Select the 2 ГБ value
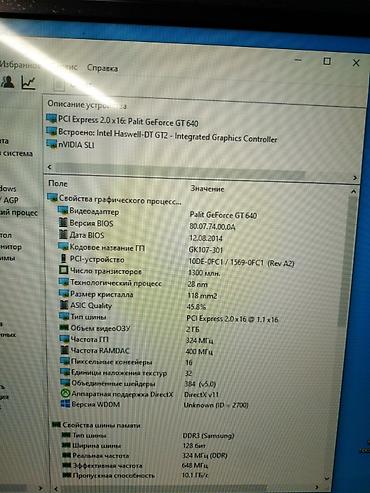 [193, 329]
